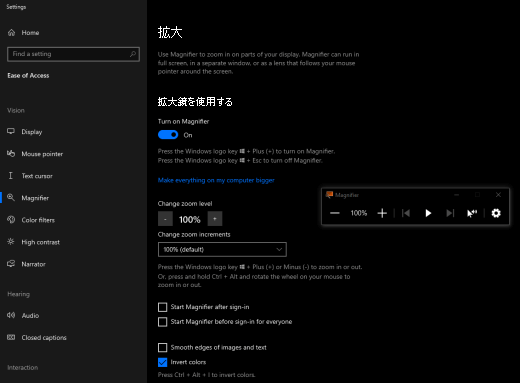
Task: Click the High contrast sun icon
Action: click(11, 242)
